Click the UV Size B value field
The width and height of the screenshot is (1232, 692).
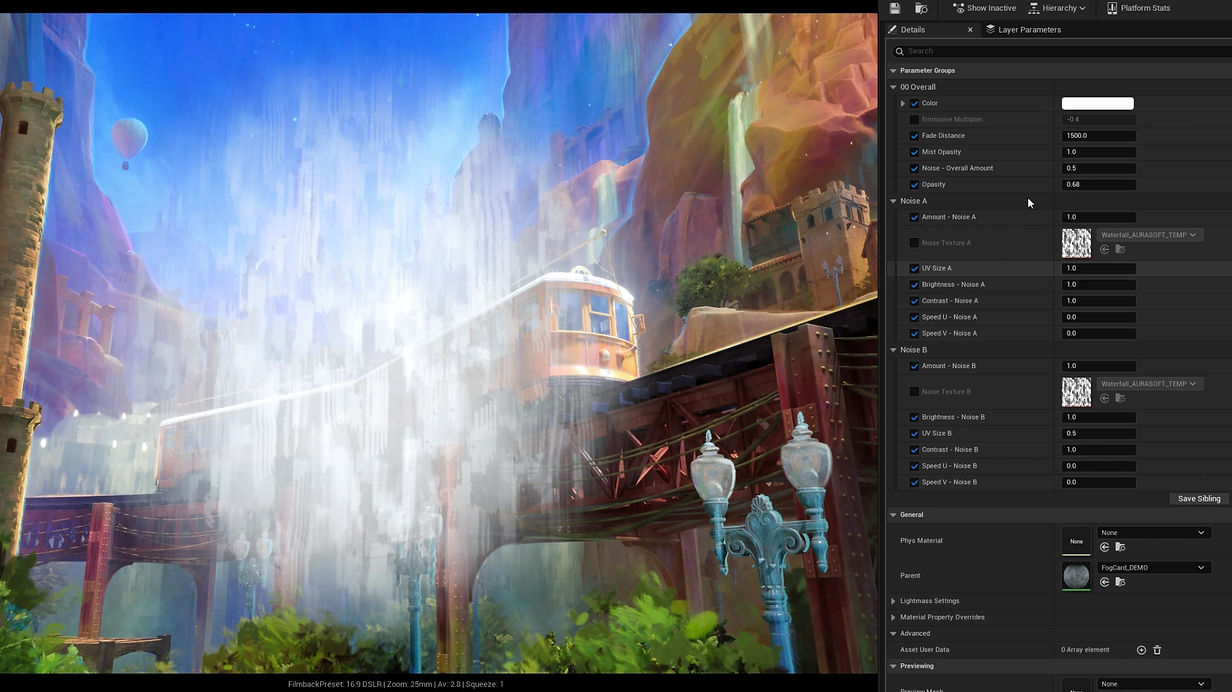click(1098, 433)
